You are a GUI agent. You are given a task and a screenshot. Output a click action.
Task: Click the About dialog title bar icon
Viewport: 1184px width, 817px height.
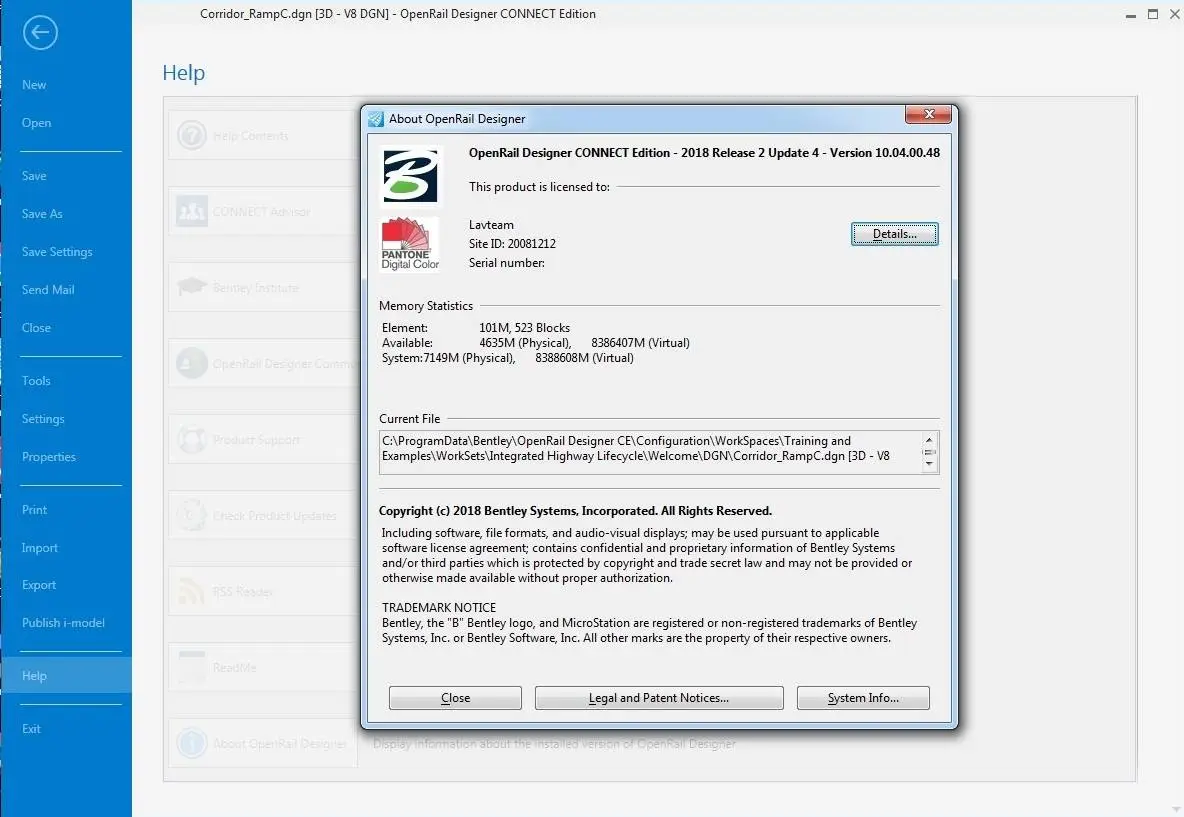pos(375,119)
